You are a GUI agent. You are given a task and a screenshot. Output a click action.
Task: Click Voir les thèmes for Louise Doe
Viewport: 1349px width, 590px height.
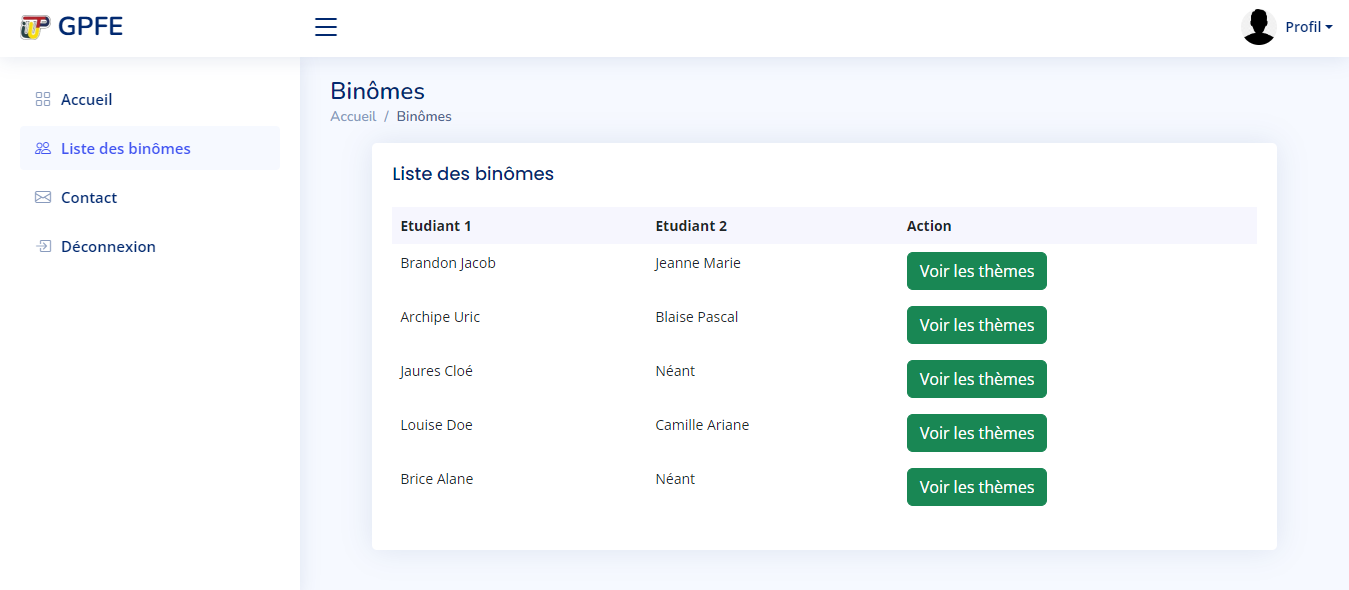pyautogui.click(x=977, y=433)
